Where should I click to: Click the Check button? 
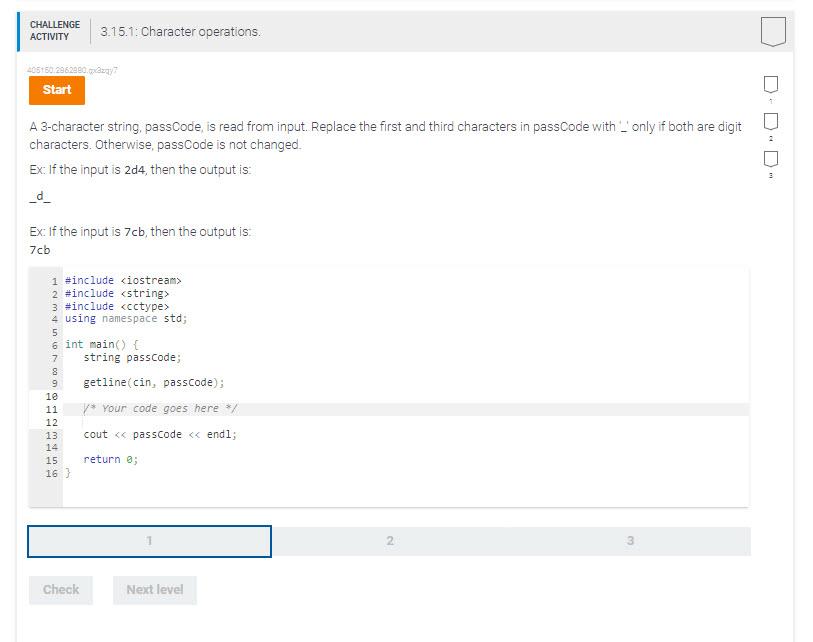tap(60, 590)
